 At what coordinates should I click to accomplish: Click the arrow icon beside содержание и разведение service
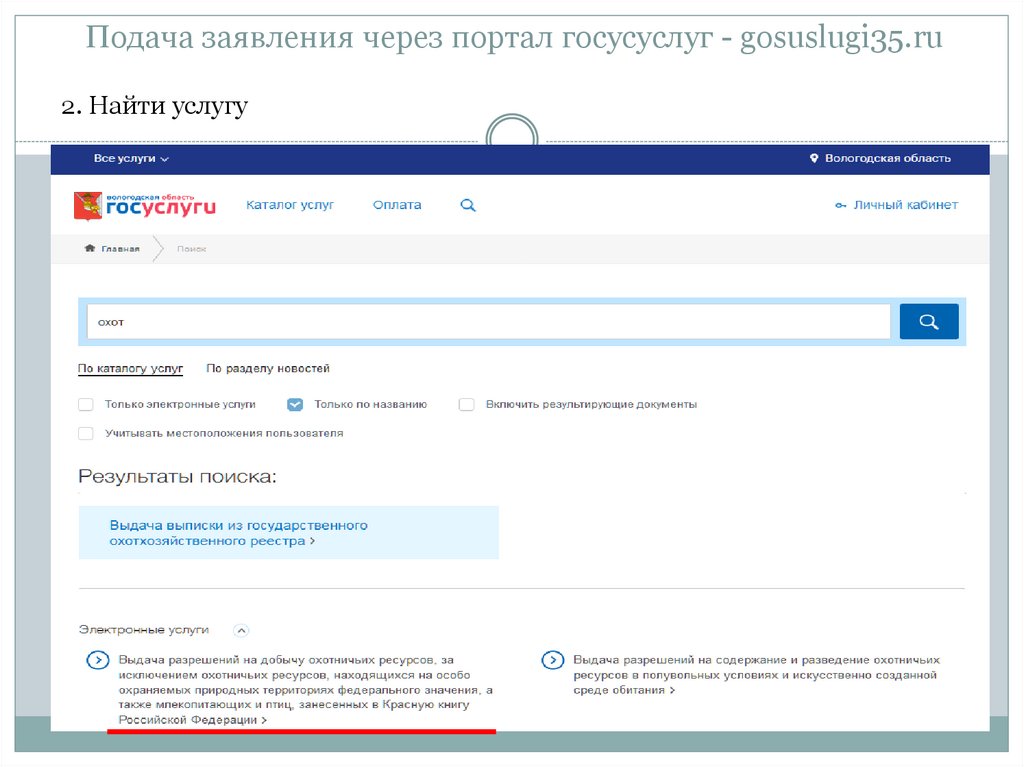pyautogui.click(x=551, y=660)
